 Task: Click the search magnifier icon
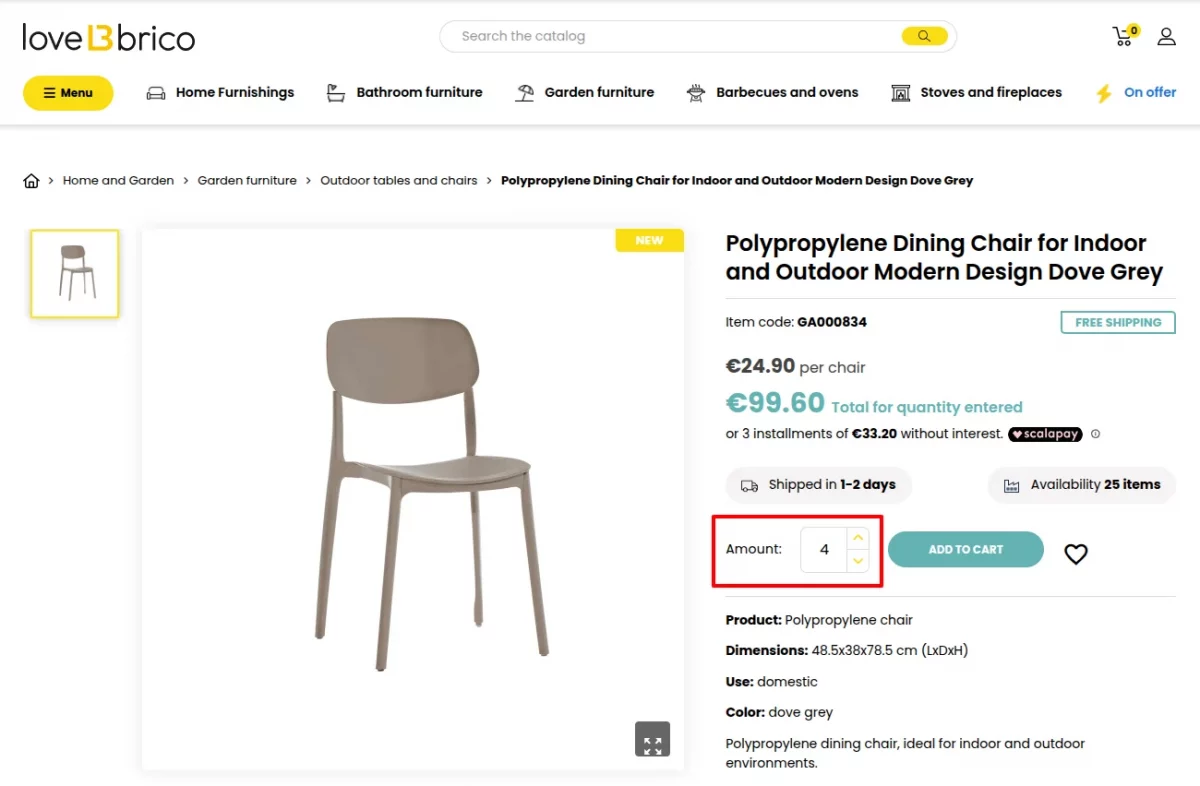[923, 35]
